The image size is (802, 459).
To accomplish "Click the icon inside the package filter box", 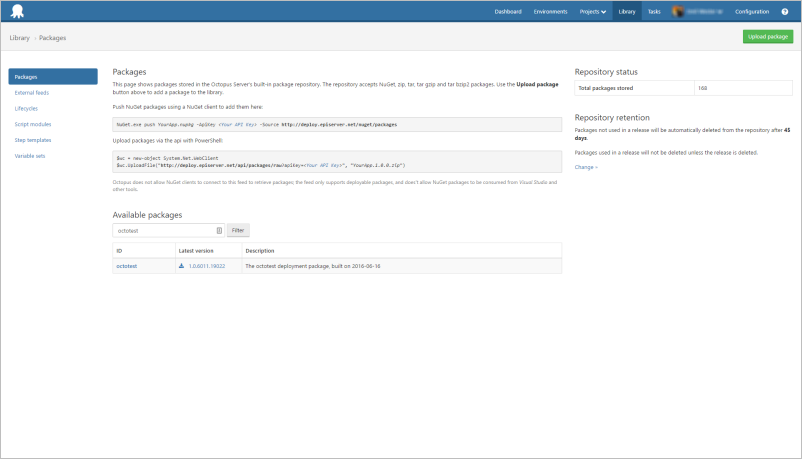I will (x=219, y=230).
